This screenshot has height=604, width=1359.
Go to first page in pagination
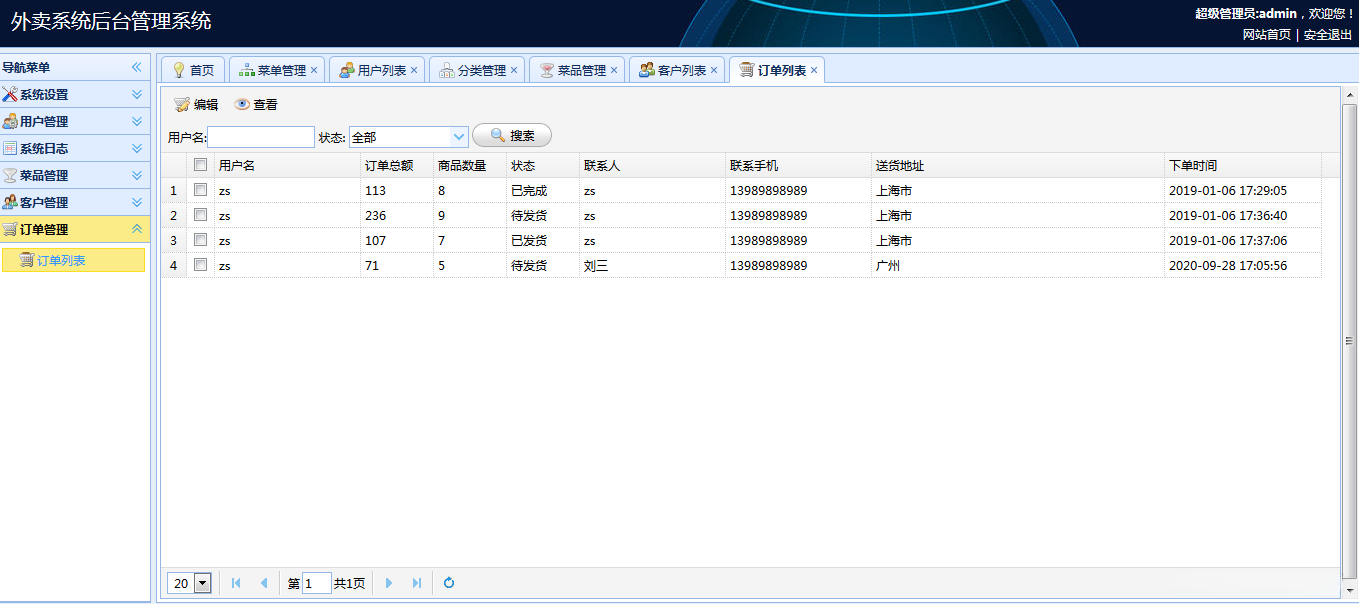pyautogui.click(x=236, y=583)
